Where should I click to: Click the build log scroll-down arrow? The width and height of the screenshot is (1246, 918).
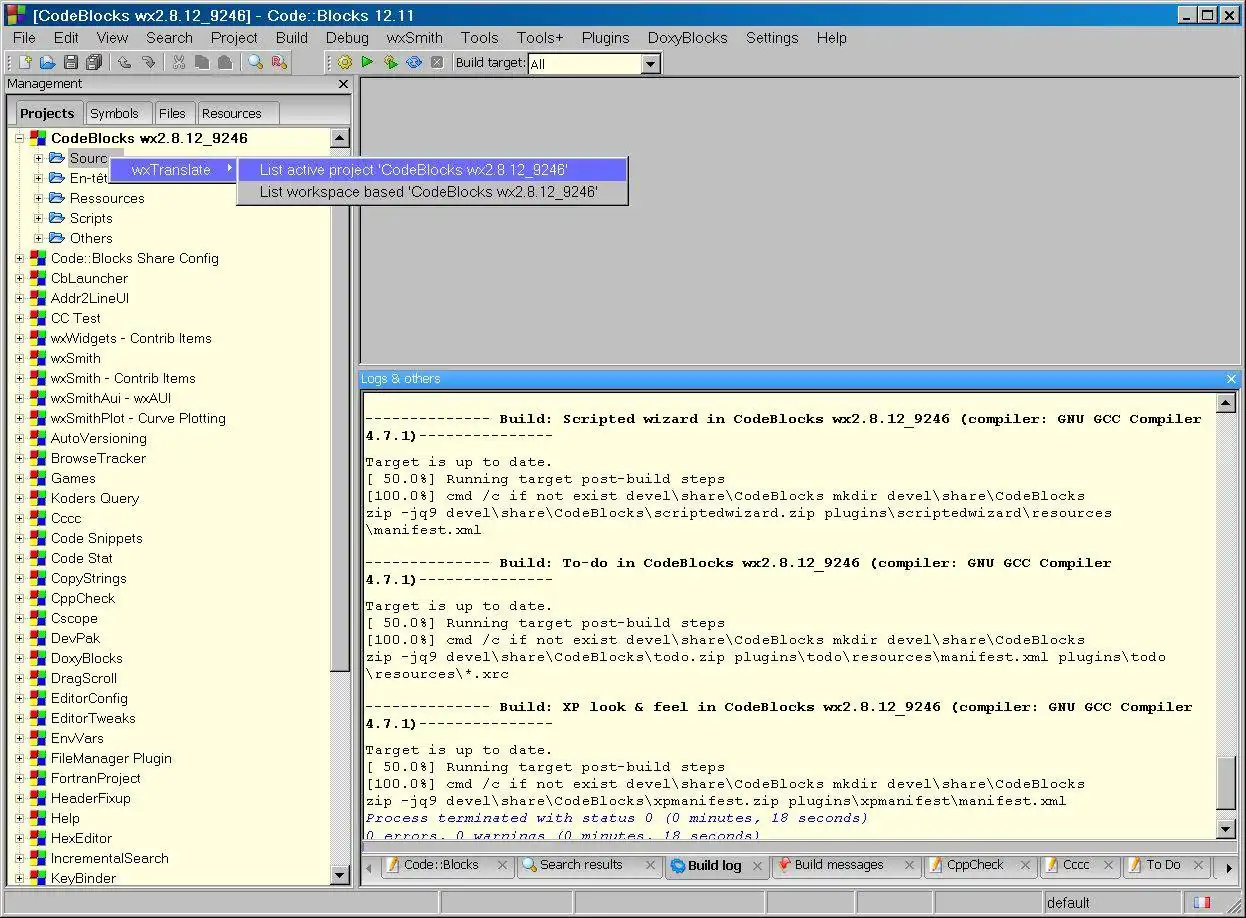[1226, 828]
